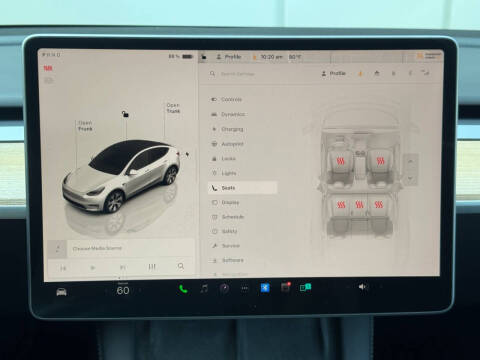Screen dimensions: 480x360
Task: Go to the Safety menu
Action: (225, 231)
